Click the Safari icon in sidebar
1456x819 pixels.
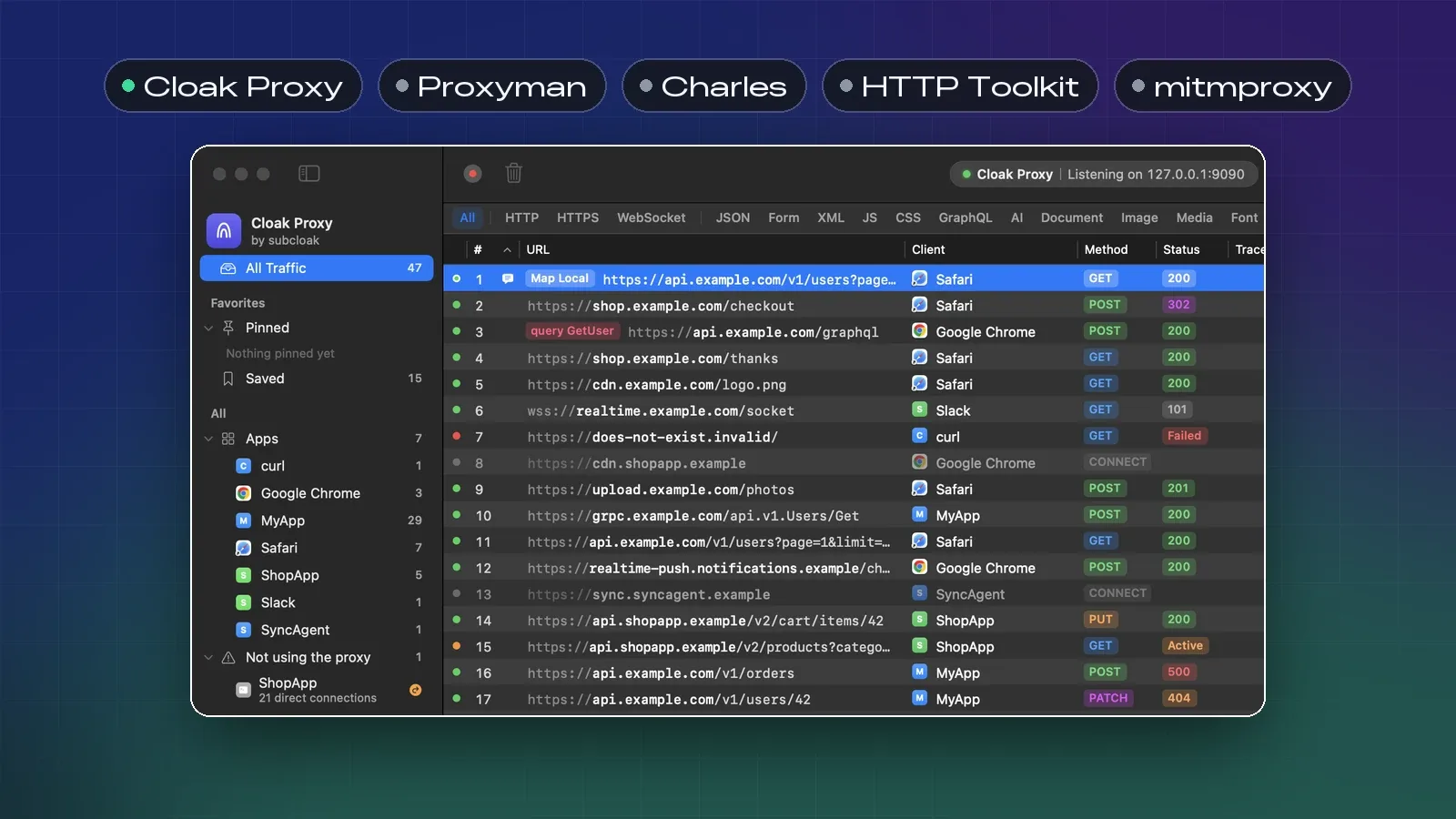[x=243, y=548]
